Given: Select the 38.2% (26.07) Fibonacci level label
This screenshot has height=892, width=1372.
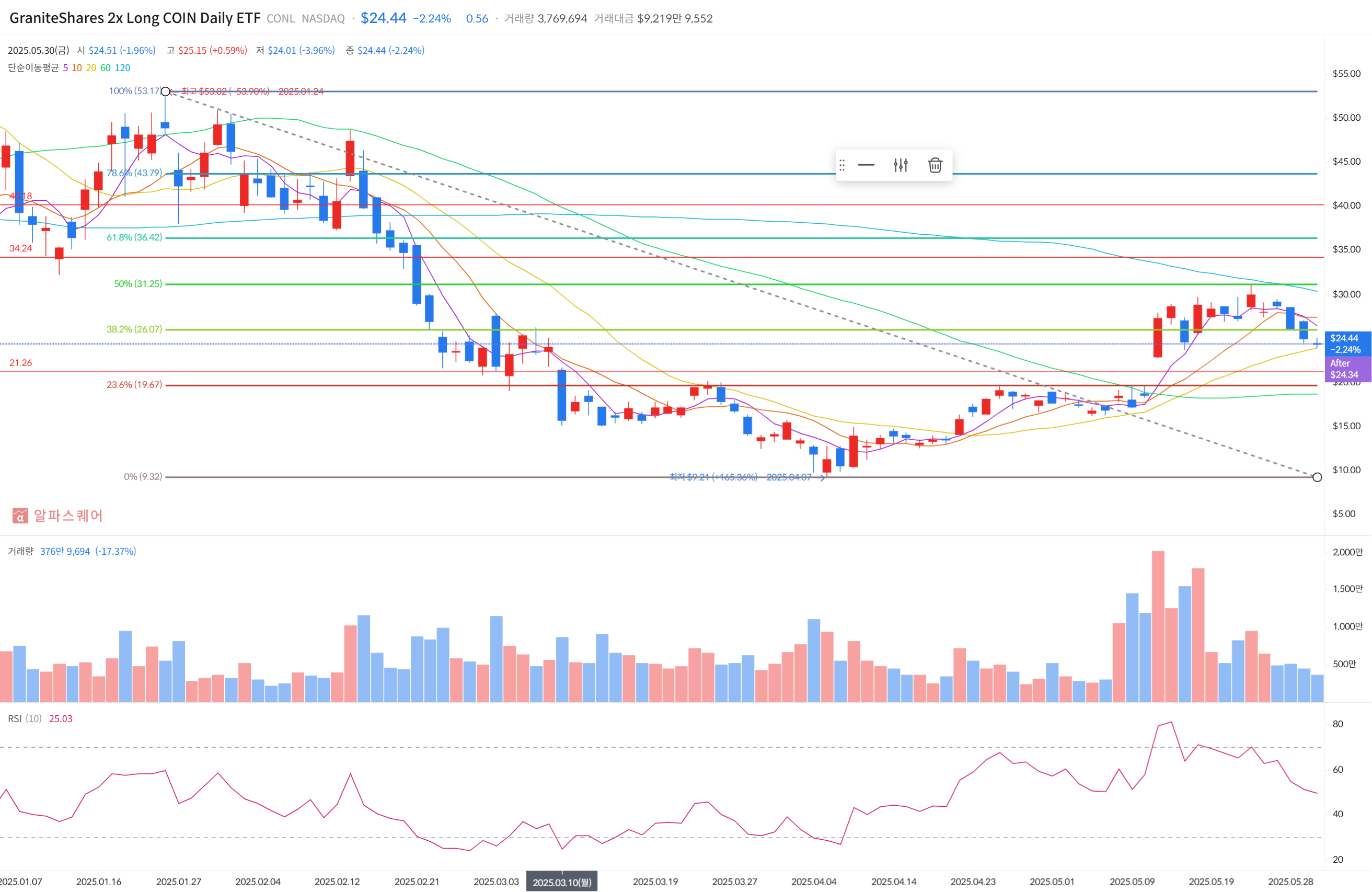Looking at the screenshot, I should tap(134, 329).
